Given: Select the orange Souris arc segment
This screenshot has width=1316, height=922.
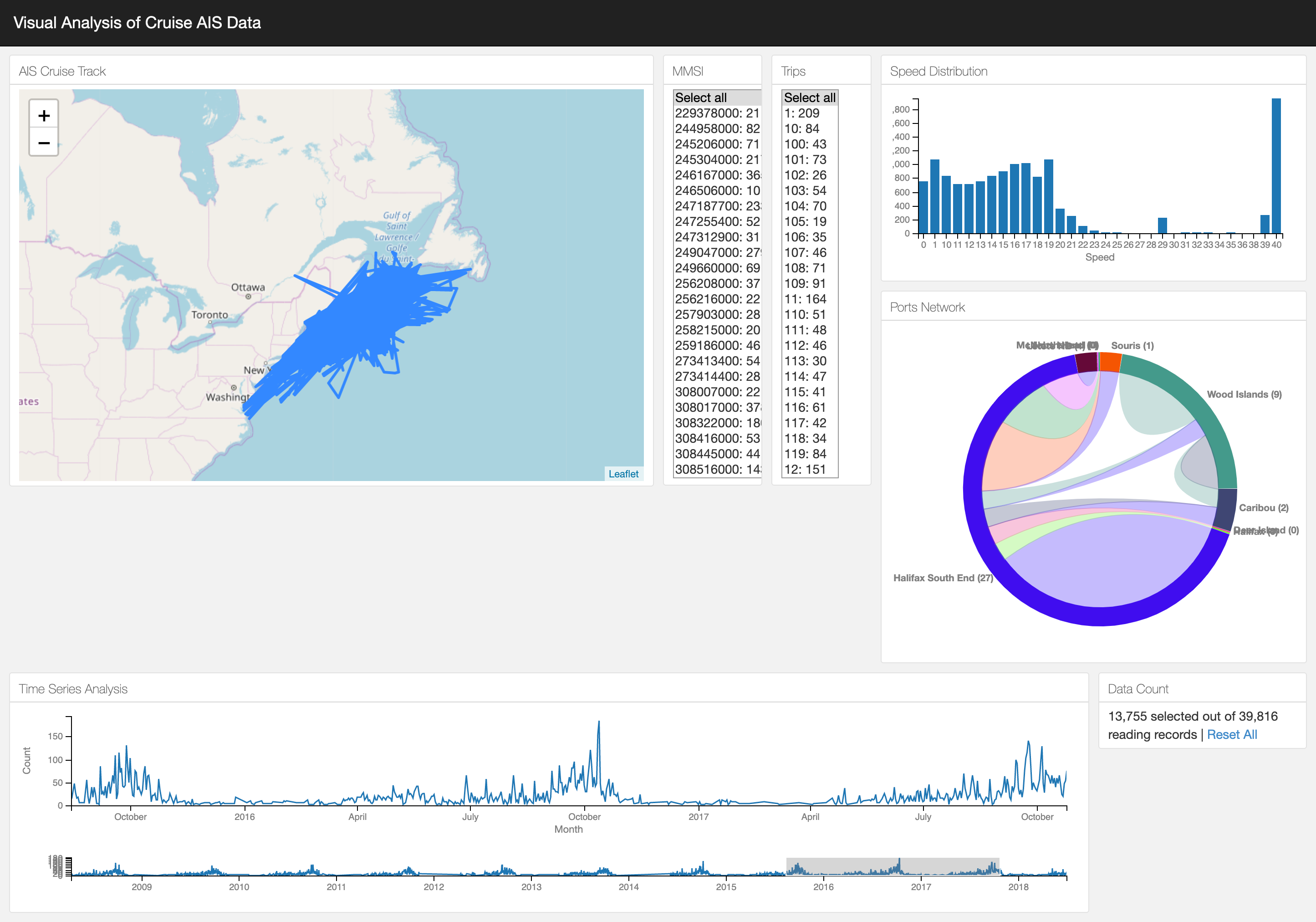Looking at the screenshot, I should point(1110,363).
